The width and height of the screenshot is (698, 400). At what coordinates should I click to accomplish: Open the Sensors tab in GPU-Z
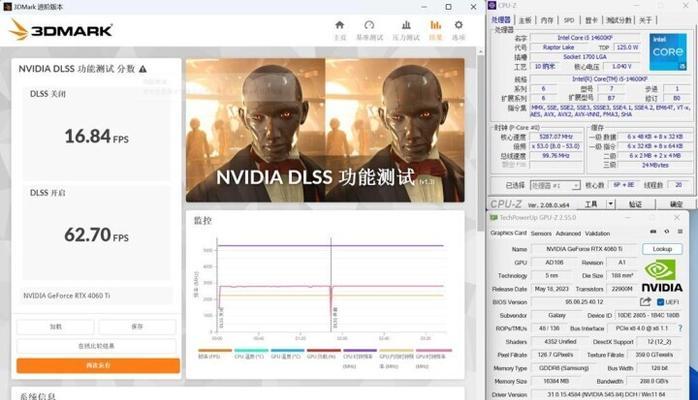541,233
